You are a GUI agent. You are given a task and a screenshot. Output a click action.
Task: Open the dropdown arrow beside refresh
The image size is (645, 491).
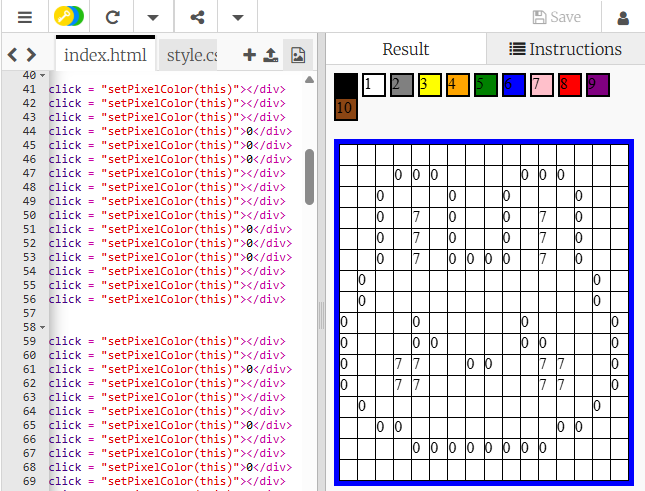153,18
